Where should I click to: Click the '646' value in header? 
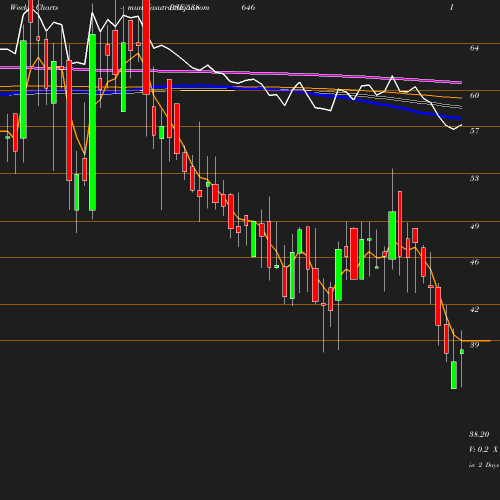248,7
